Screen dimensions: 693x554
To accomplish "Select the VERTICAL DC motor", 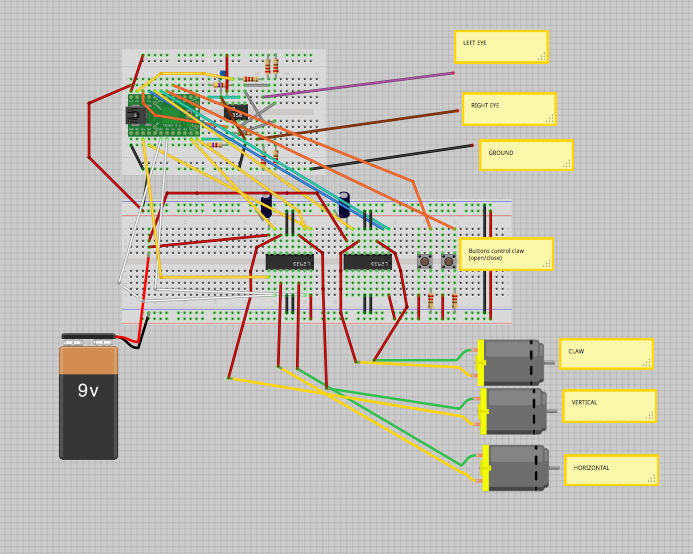I will click(x=515, y=411).
